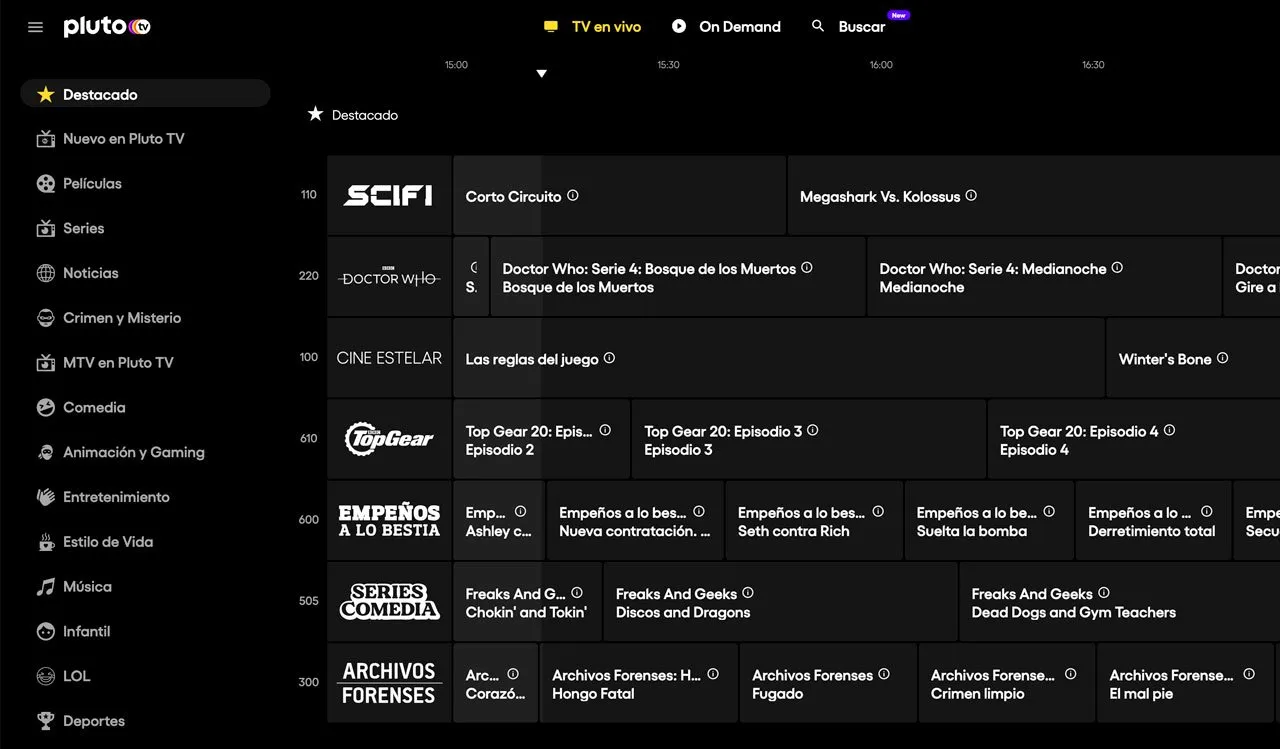1280x749 pixels.
Task: Select Freaks And Geeks Discos and Dragons
Action: pyautogui.click(x=780, y=602)
